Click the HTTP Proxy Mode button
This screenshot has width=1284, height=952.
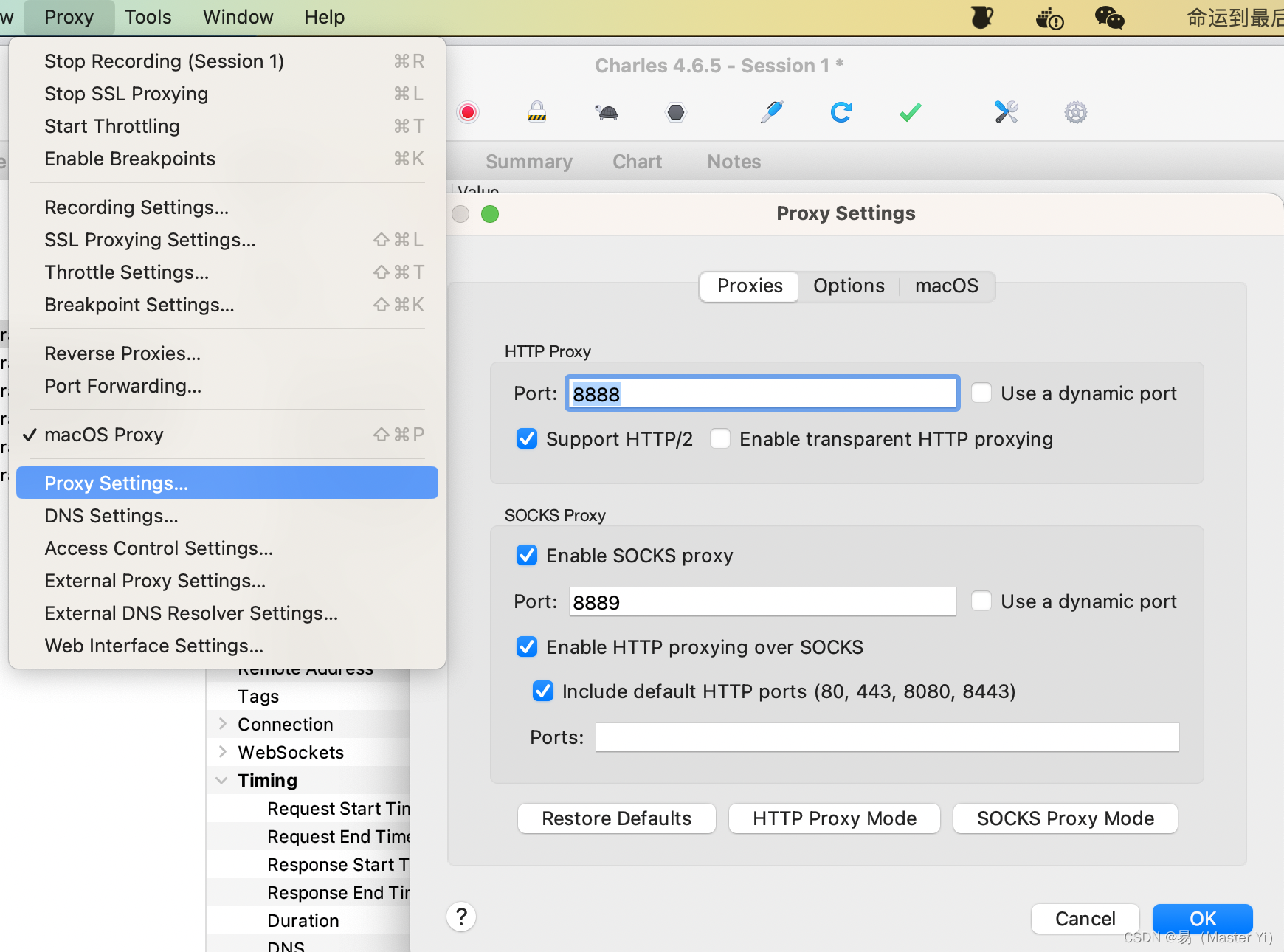(x=835, y=818)
